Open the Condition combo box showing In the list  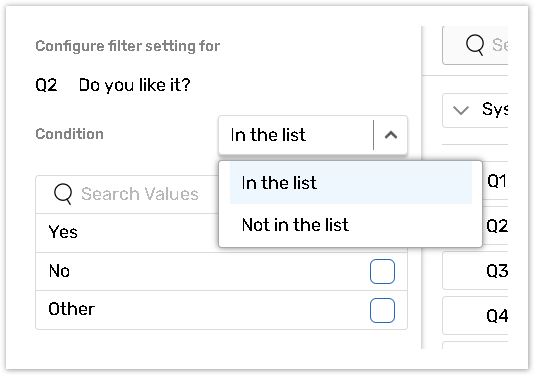click(313, 135)
